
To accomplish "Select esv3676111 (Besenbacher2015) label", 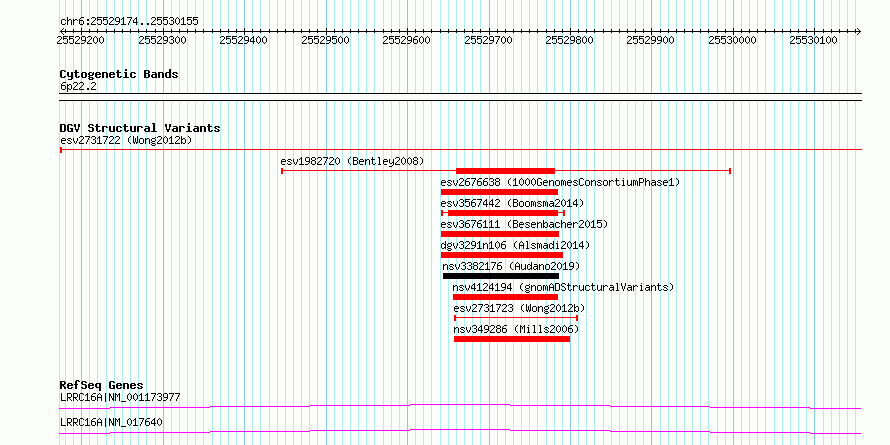I will click(524, 224).
